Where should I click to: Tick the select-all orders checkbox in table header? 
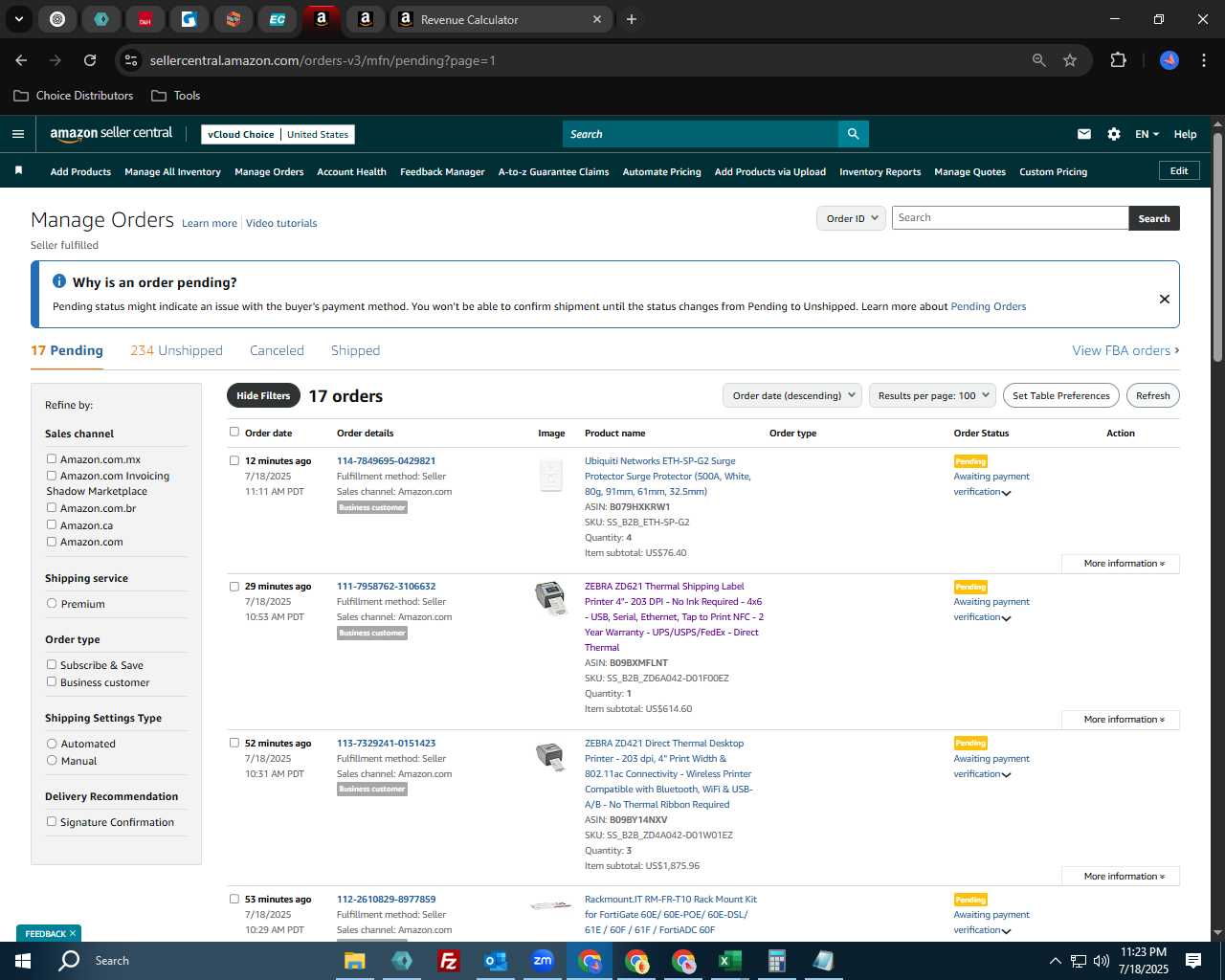[x=234, y=432]
